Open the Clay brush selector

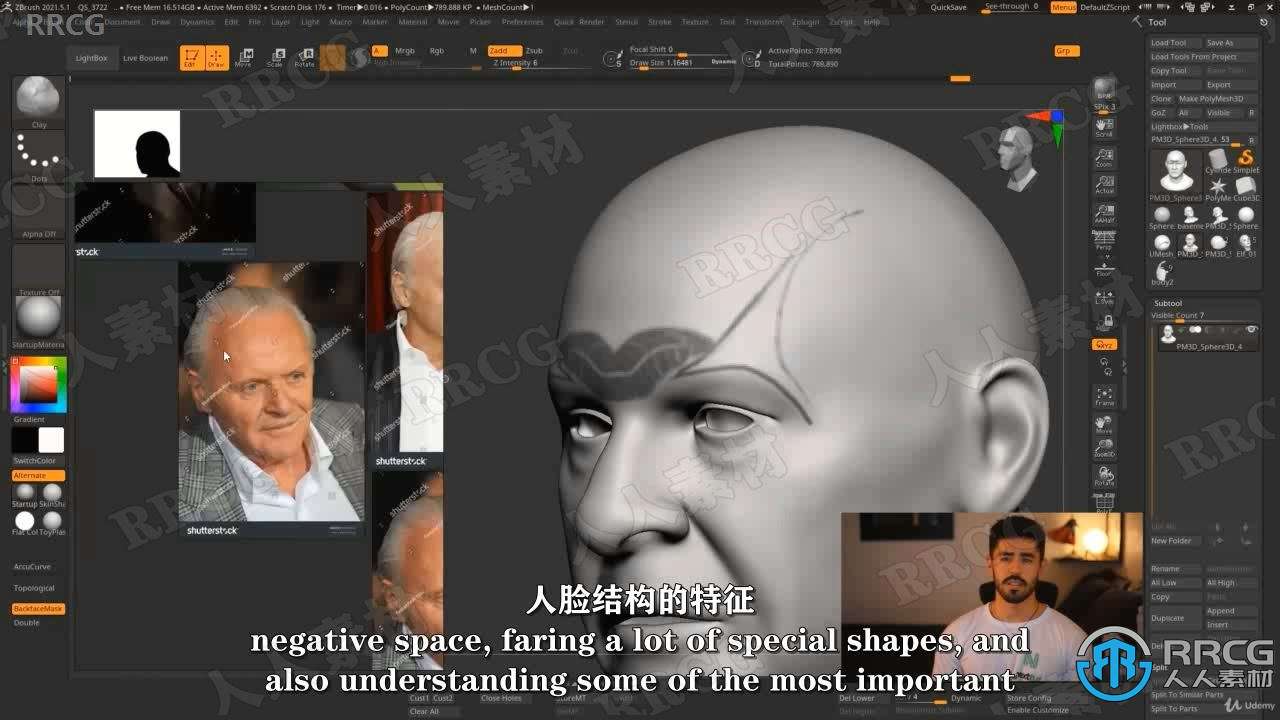pos(39,102)
